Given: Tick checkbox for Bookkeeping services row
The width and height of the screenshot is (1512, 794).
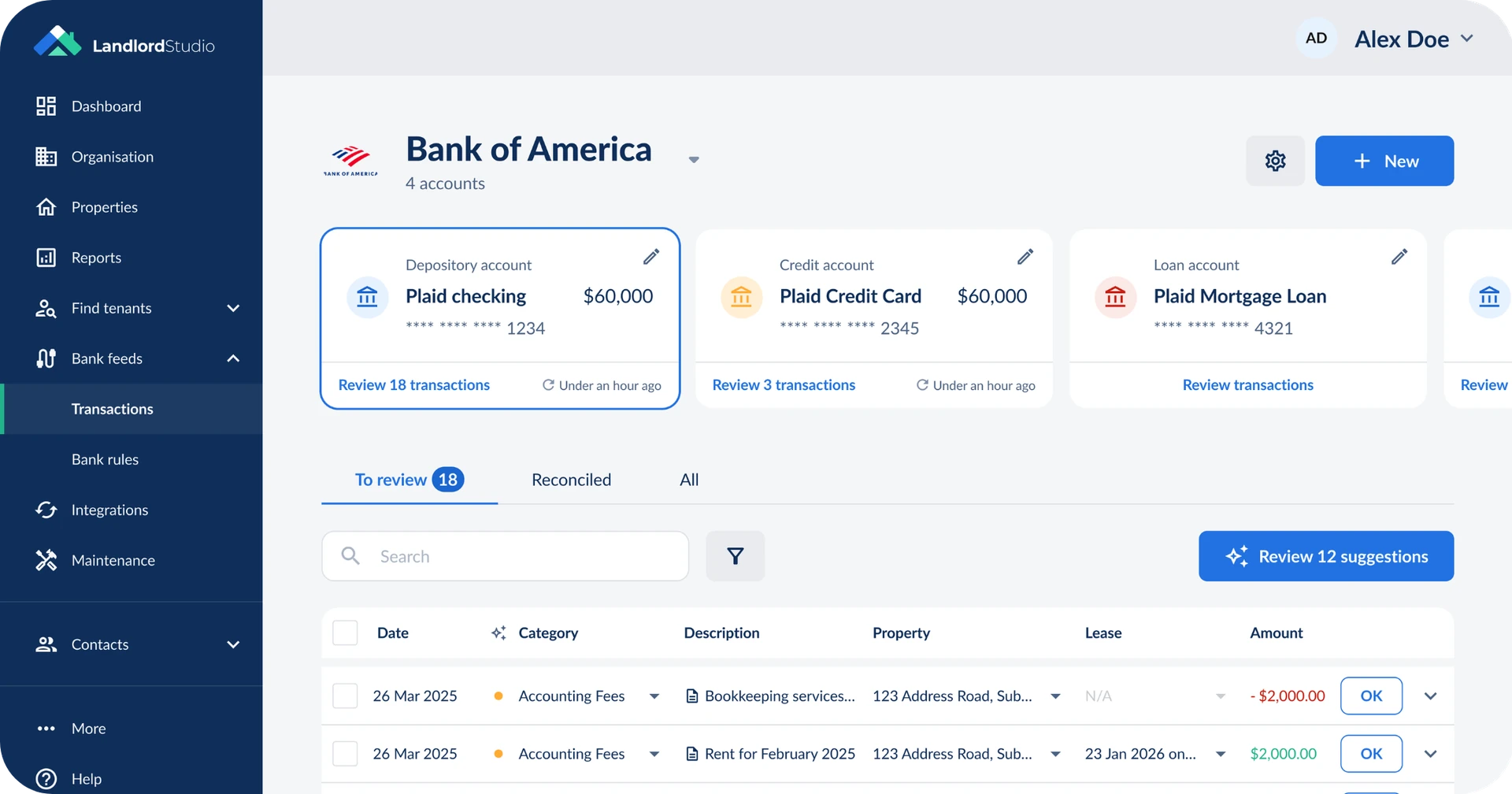Looking at the screenshot, I should (x=345, y=696).
